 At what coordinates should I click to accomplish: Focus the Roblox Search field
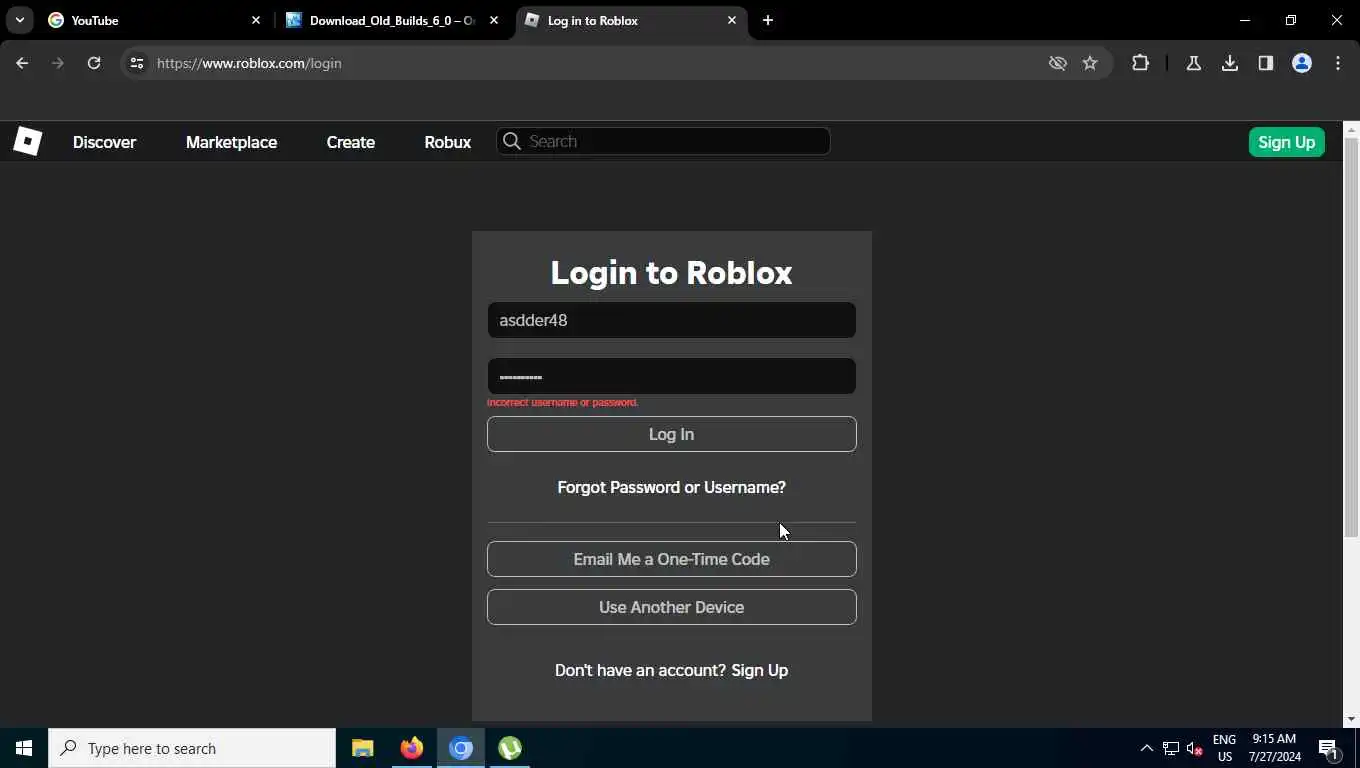[x=663, y=141]
